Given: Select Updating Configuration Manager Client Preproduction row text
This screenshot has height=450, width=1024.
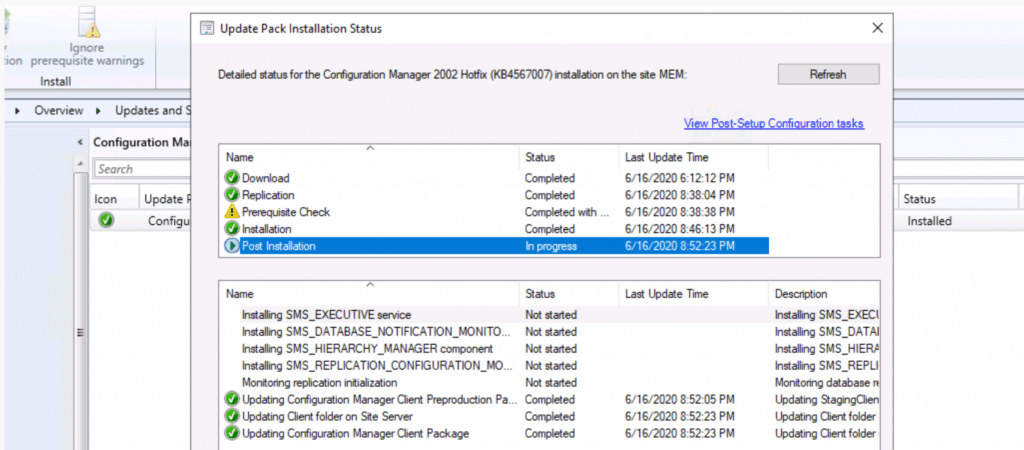Looking at the screenshot, I should click(379, 399).
